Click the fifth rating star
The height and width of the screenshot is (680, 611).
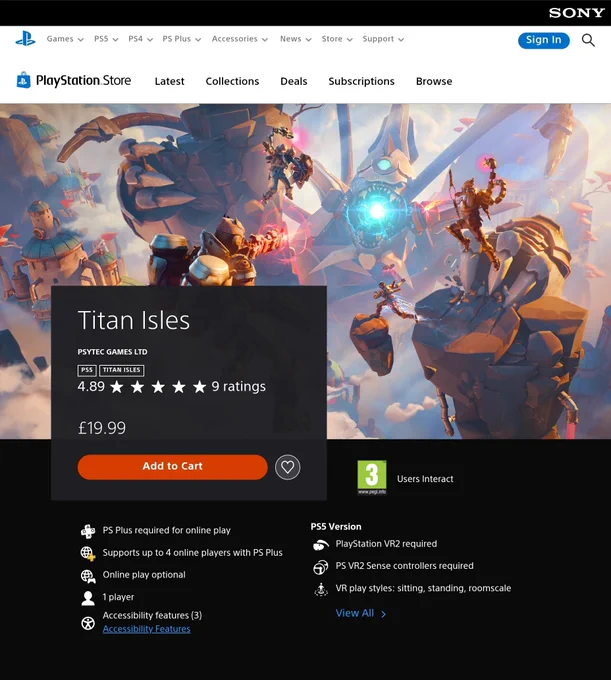click(199, 386)
